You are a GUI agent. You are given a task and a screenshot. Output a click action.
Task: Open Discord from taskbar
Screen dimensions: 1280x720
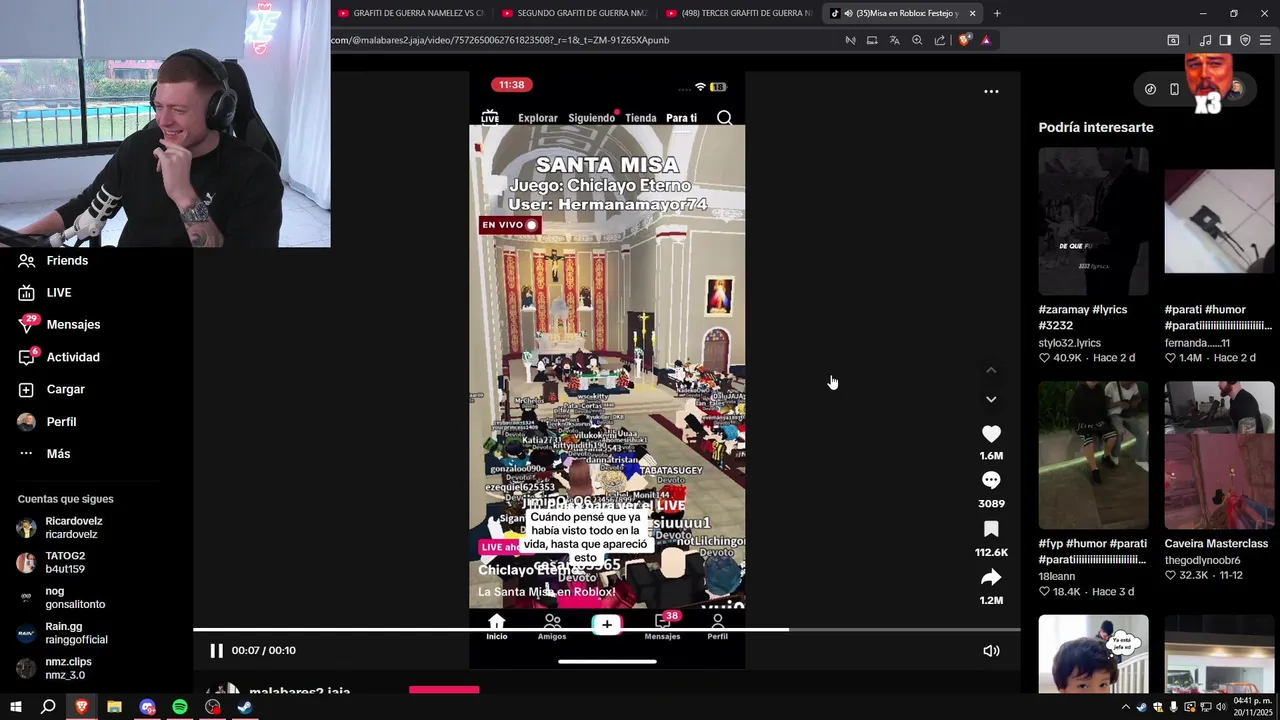click(147, 707)
